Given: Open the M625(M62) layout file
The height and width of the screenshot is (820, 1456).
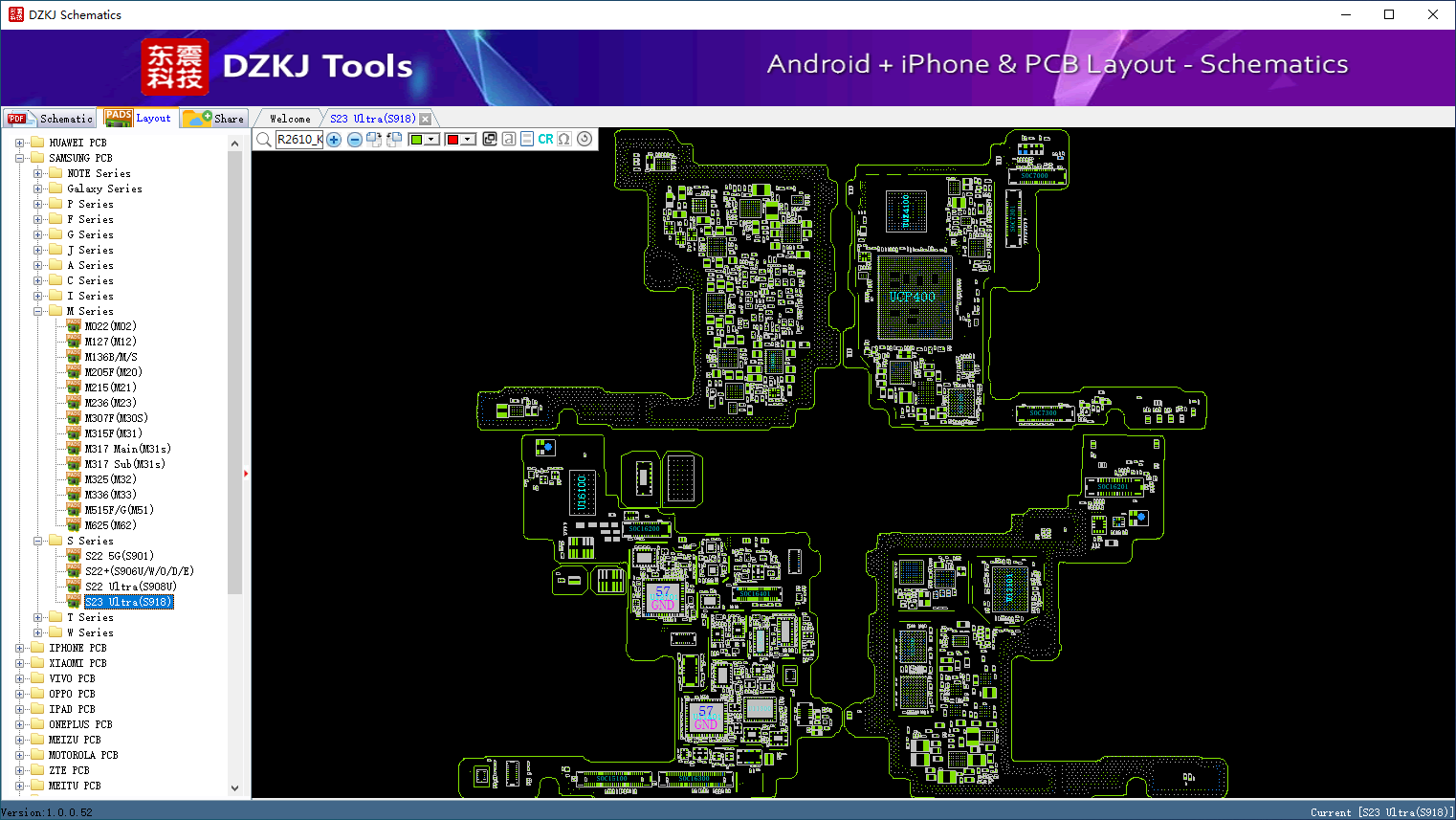Looking at the screenshot, I should pos(110,525).
